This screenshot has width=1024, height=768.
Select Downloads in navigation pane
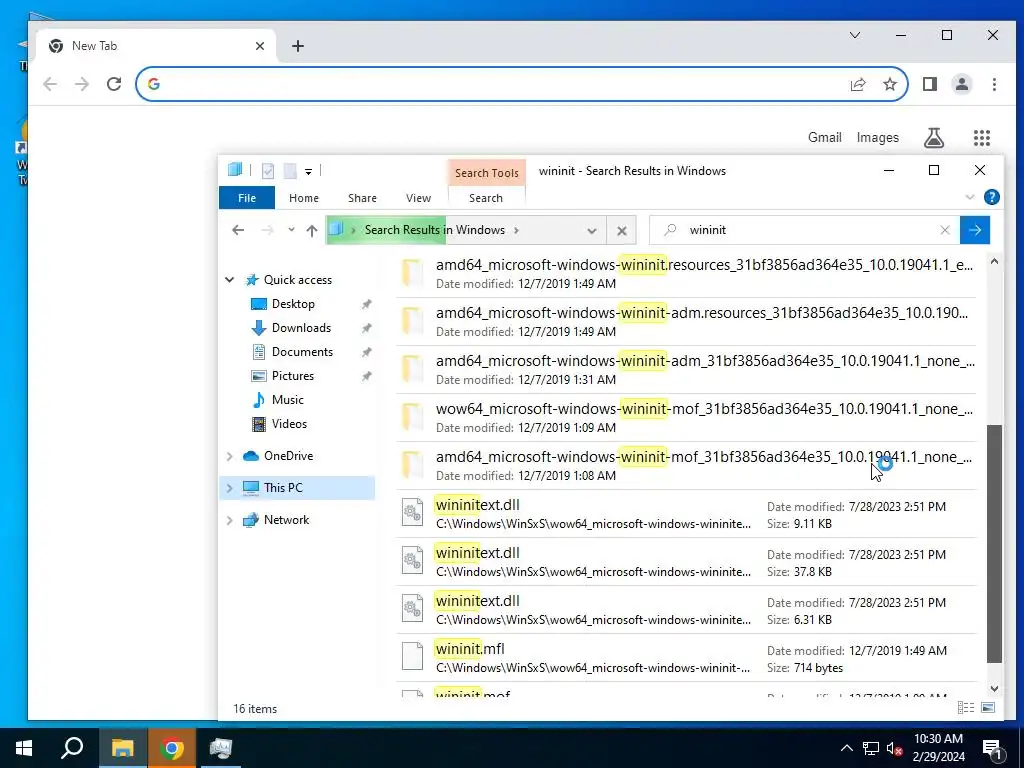(x=301, y=328)
